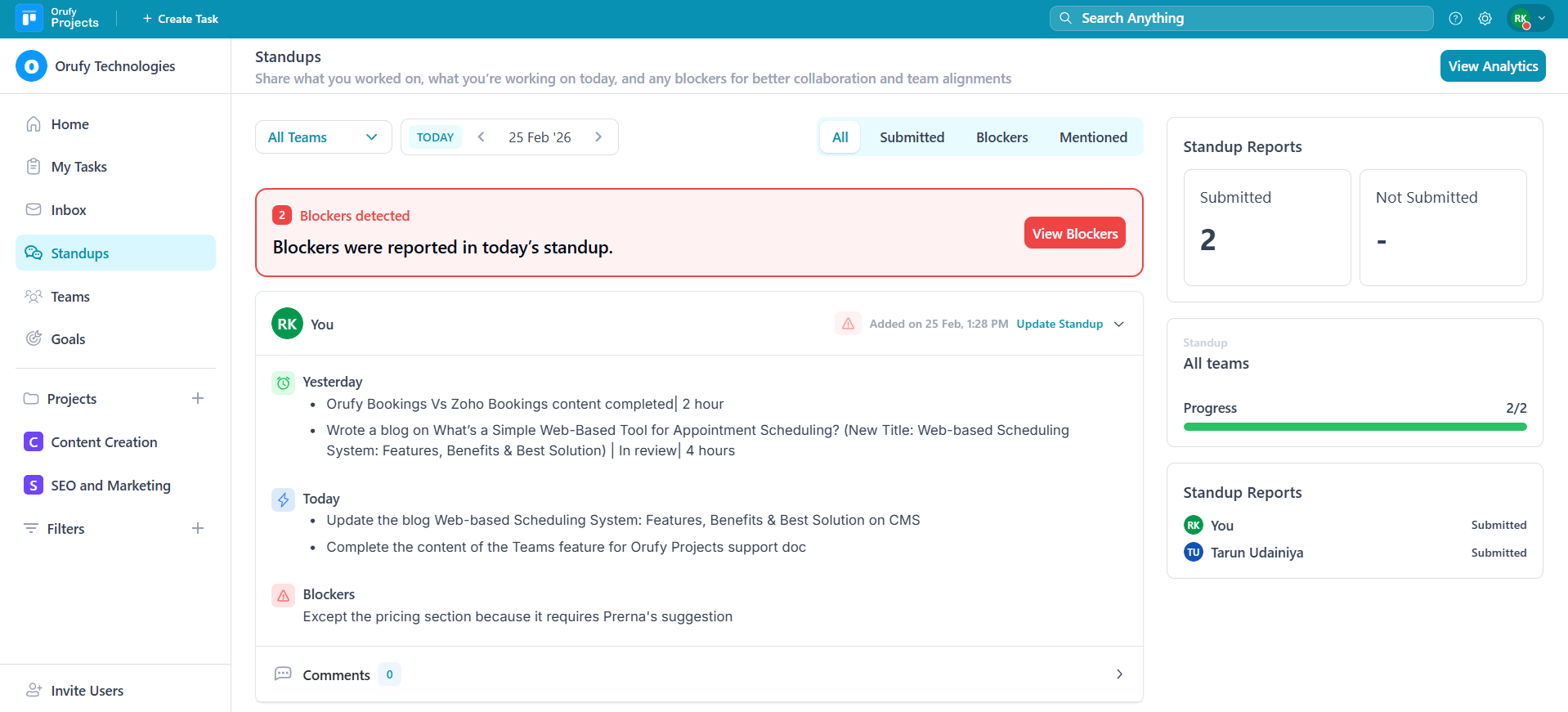Image resolution: width=1568 pixels, height=712 pixels.
Task: Open the RK user profile menu
Action: point(1529,18)
